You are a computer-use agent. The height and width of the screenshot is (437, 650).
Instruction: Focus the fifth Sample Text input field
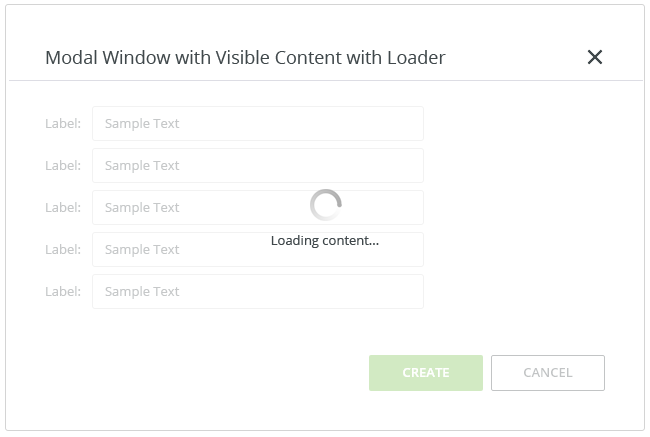[x=258, y=291]
